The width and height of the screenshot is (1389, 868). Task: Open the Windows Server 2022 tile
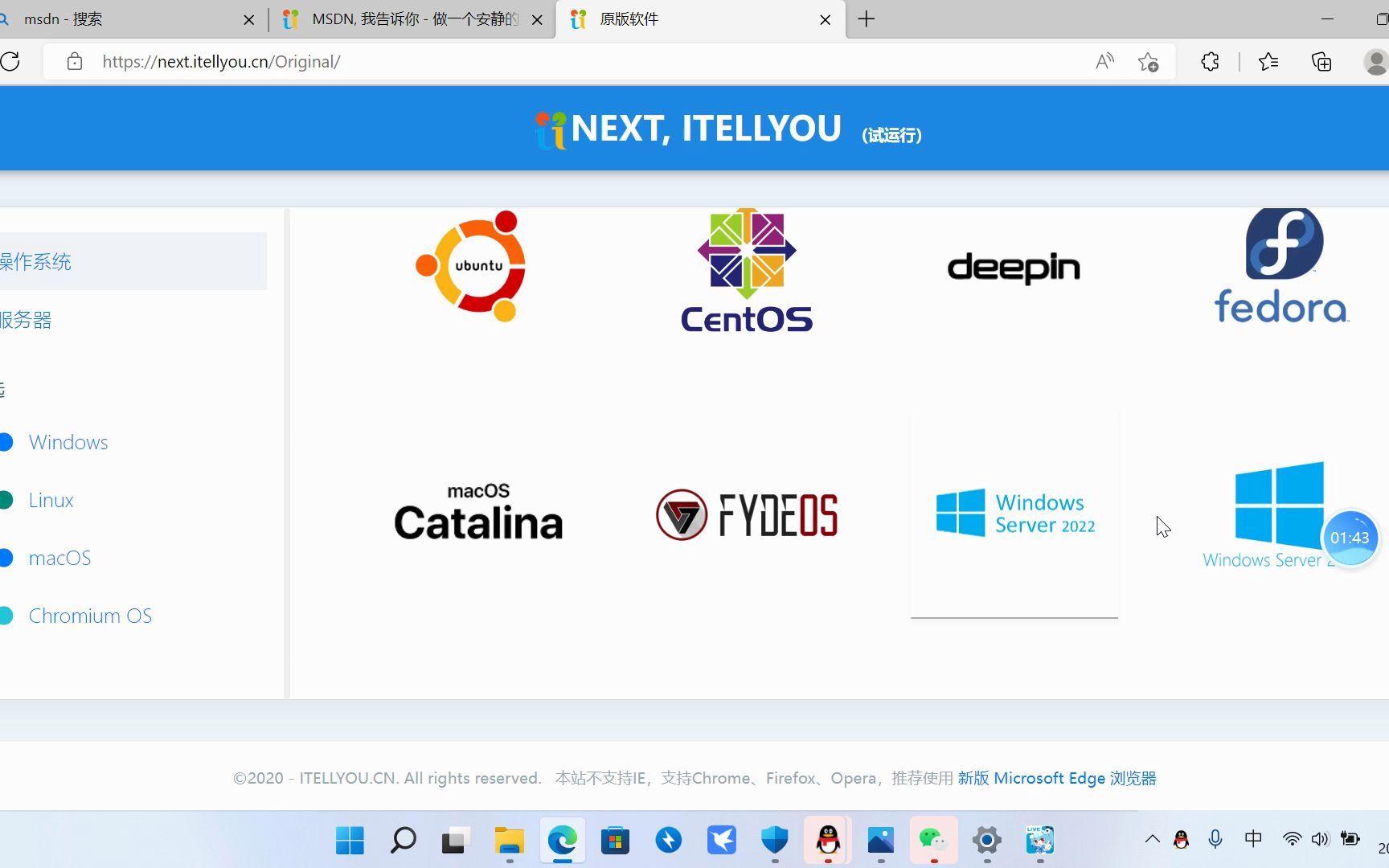1014,514
